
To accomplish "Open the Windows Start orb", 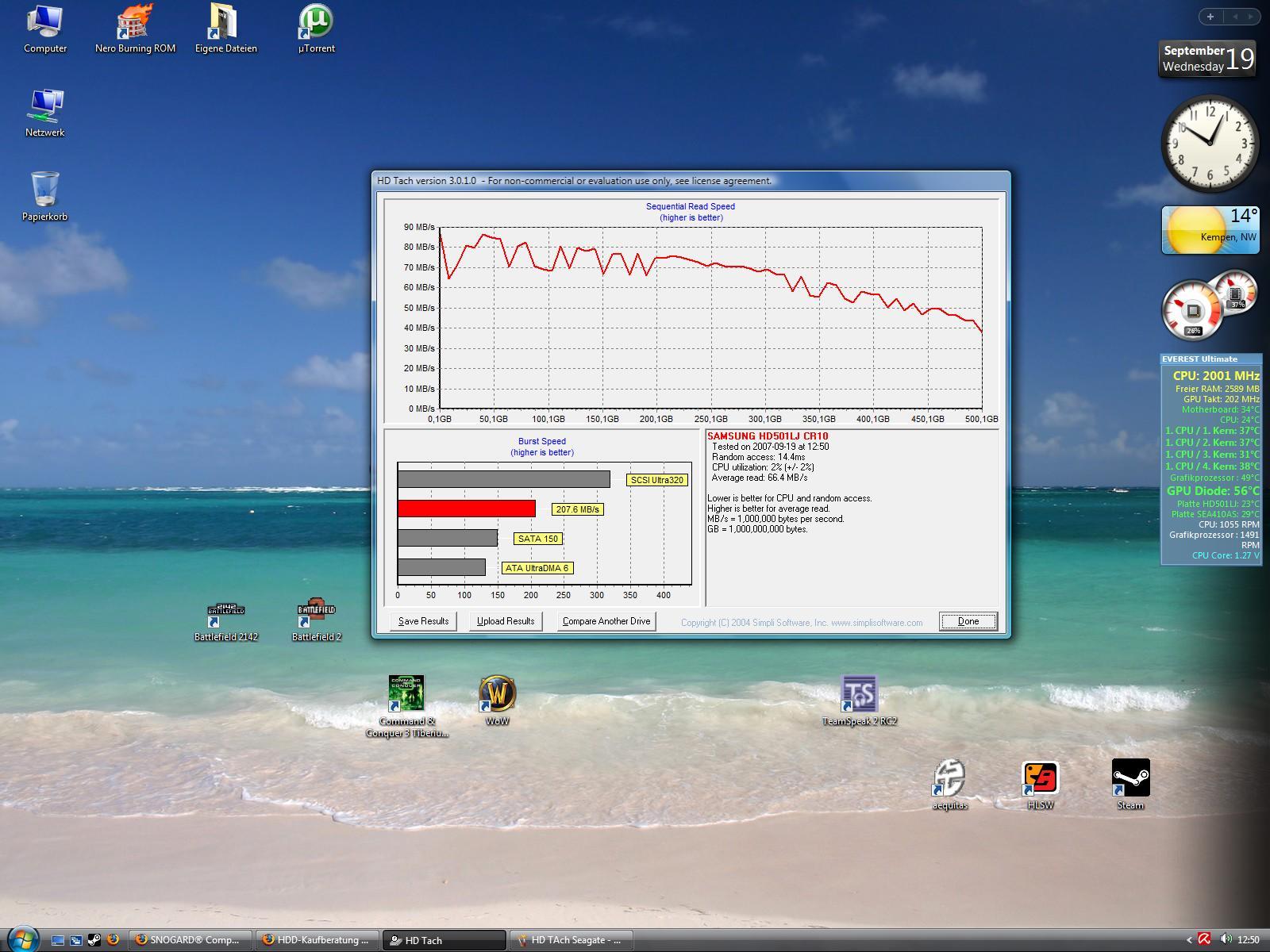I will point(22,939).
